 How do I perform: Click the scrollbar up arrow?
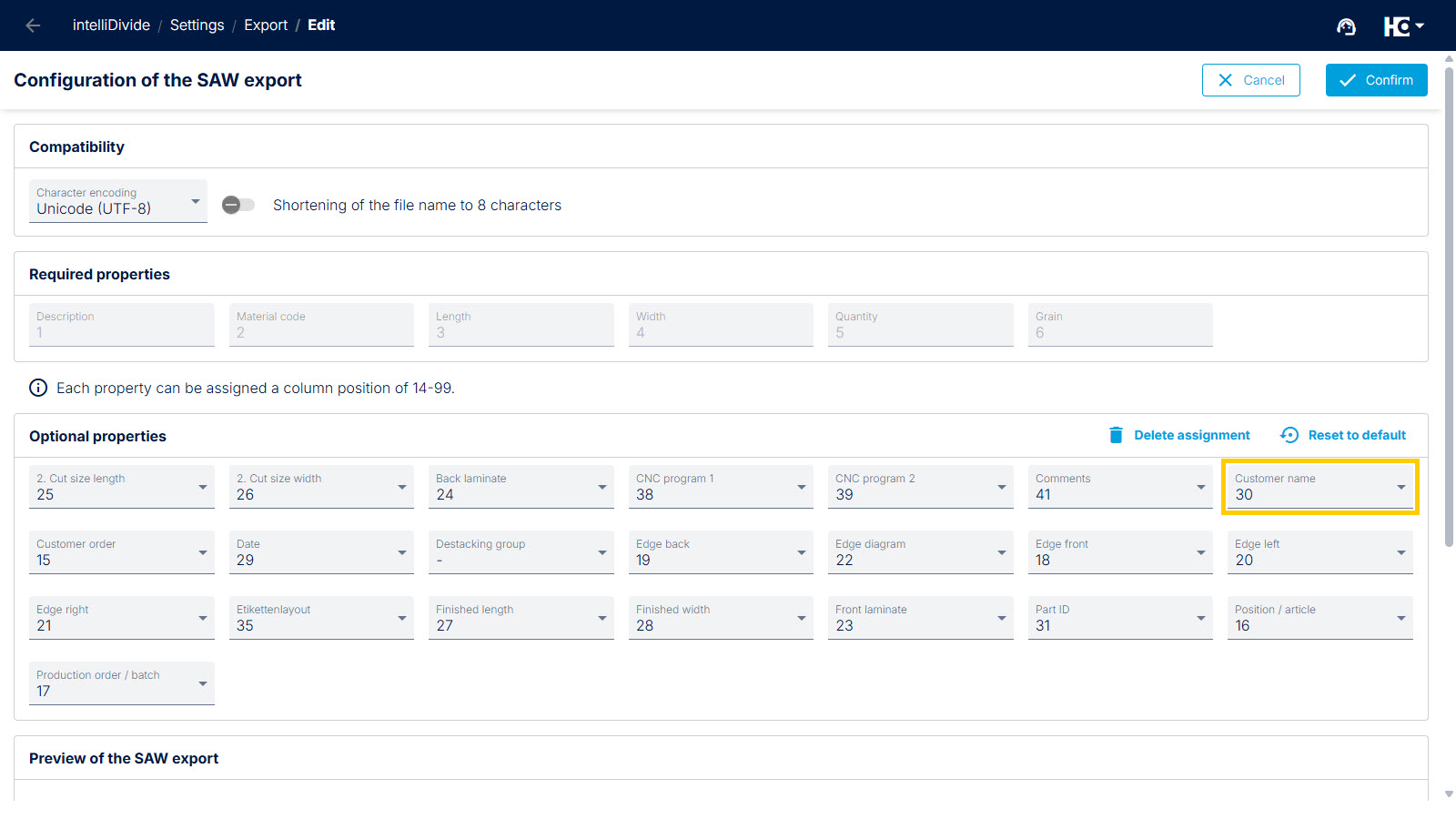1449,57
